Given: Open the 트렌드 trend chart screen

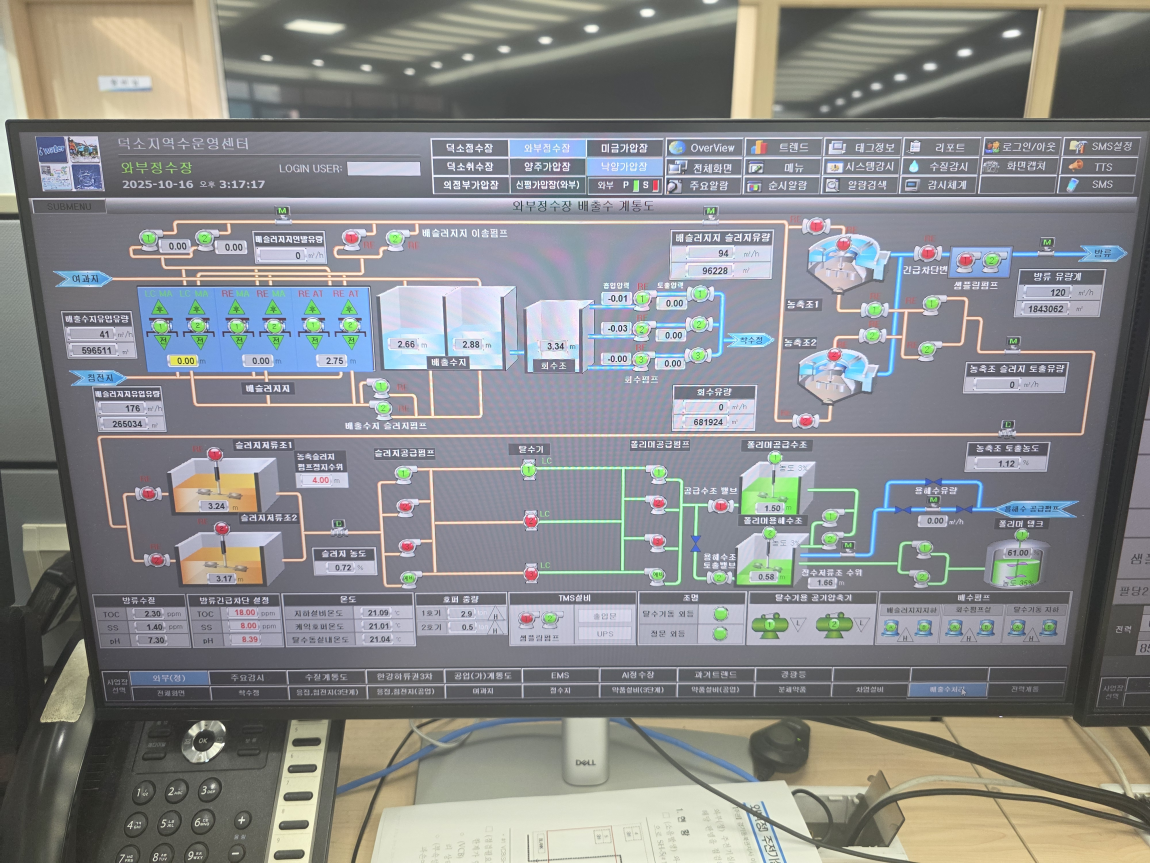Looking at the screenshot, I should coord(783,147).
